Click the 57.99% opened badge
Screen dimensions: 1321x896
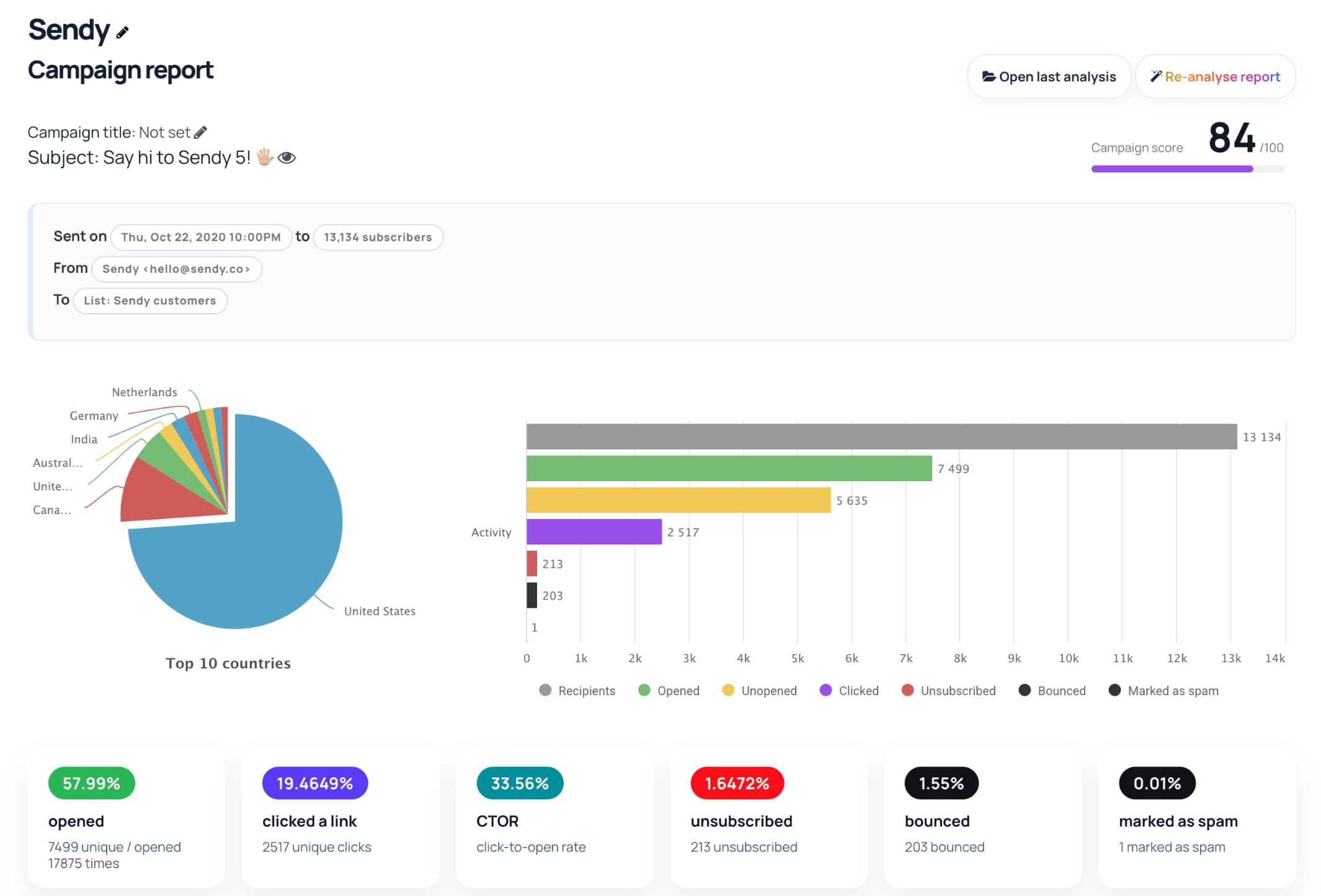coord(92,783)
